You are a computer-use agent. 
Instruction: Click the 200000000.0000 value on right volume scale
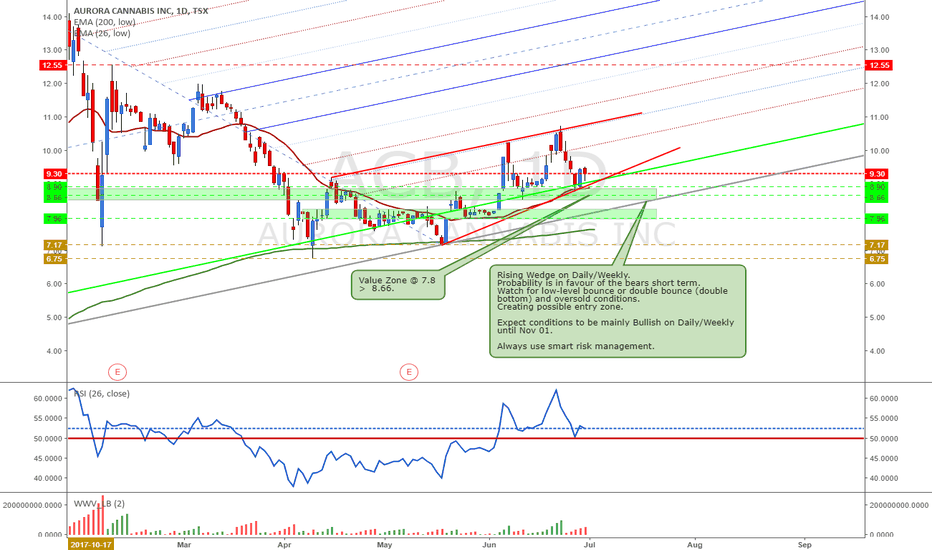[899, 505]
